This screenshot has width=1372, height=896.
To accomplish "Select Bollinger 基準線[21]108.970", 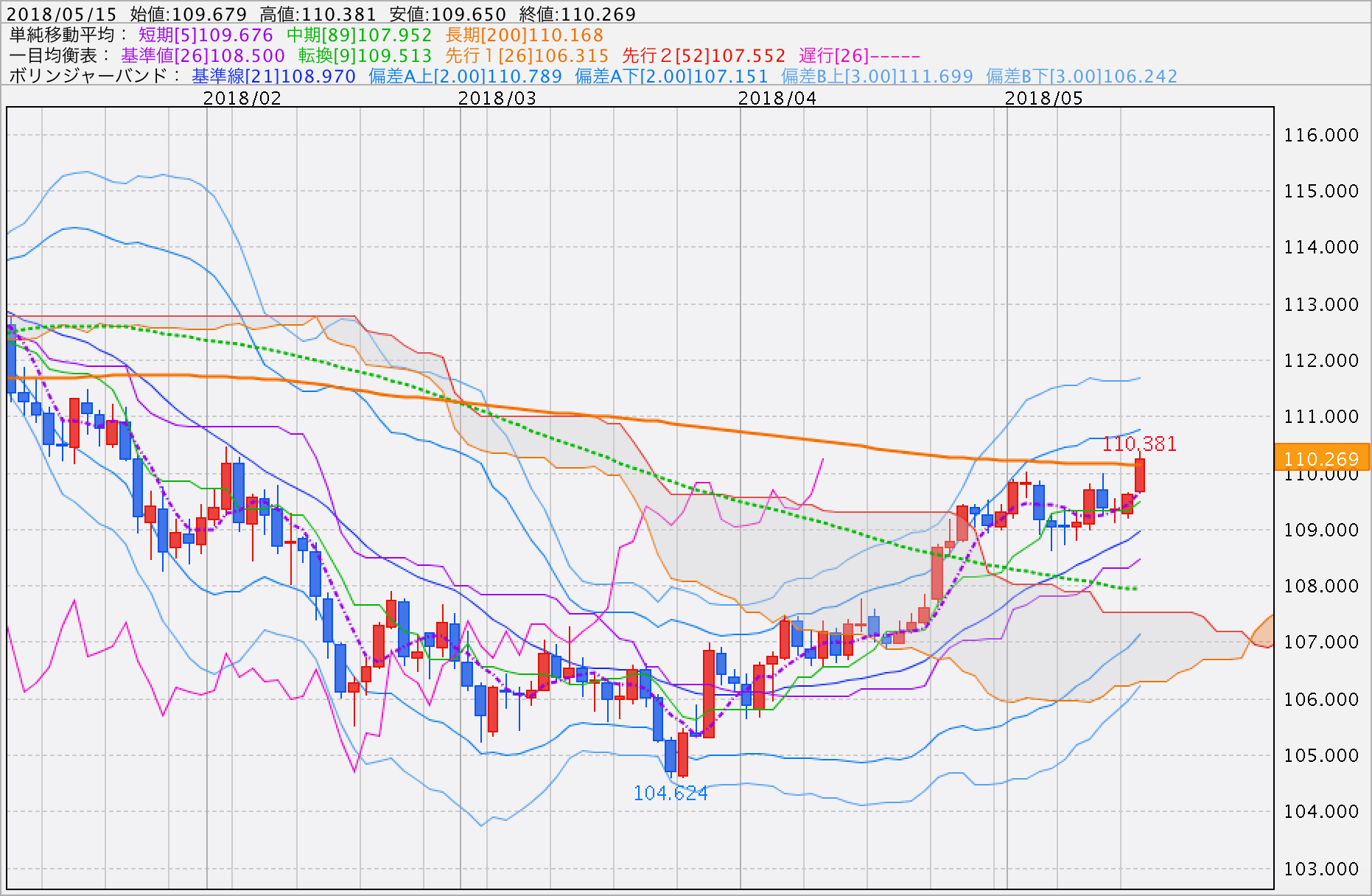I will [273, 76].
